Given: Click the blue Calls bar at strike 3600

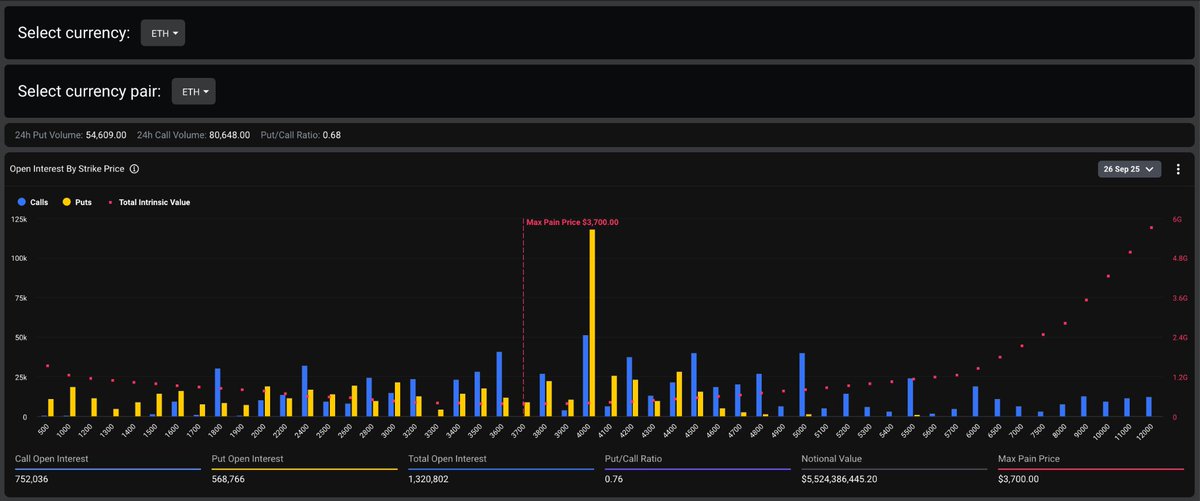Looking at the screenshot, I should point(499,384).
